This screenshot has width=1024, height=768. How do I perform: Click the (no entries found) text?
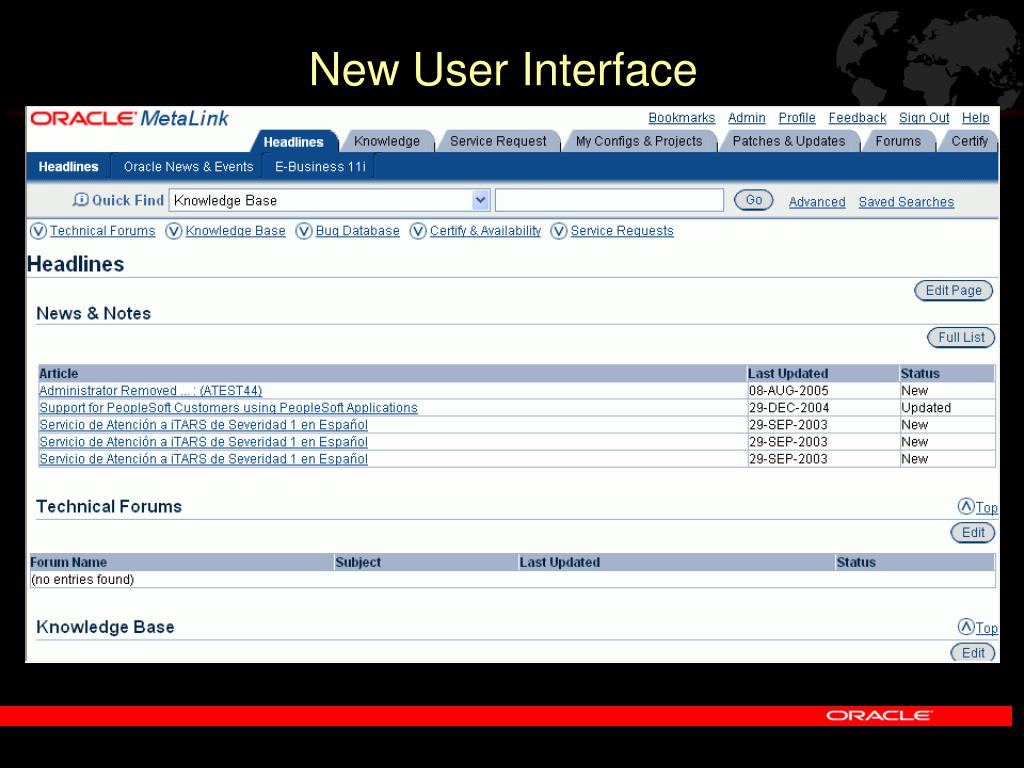82,580
